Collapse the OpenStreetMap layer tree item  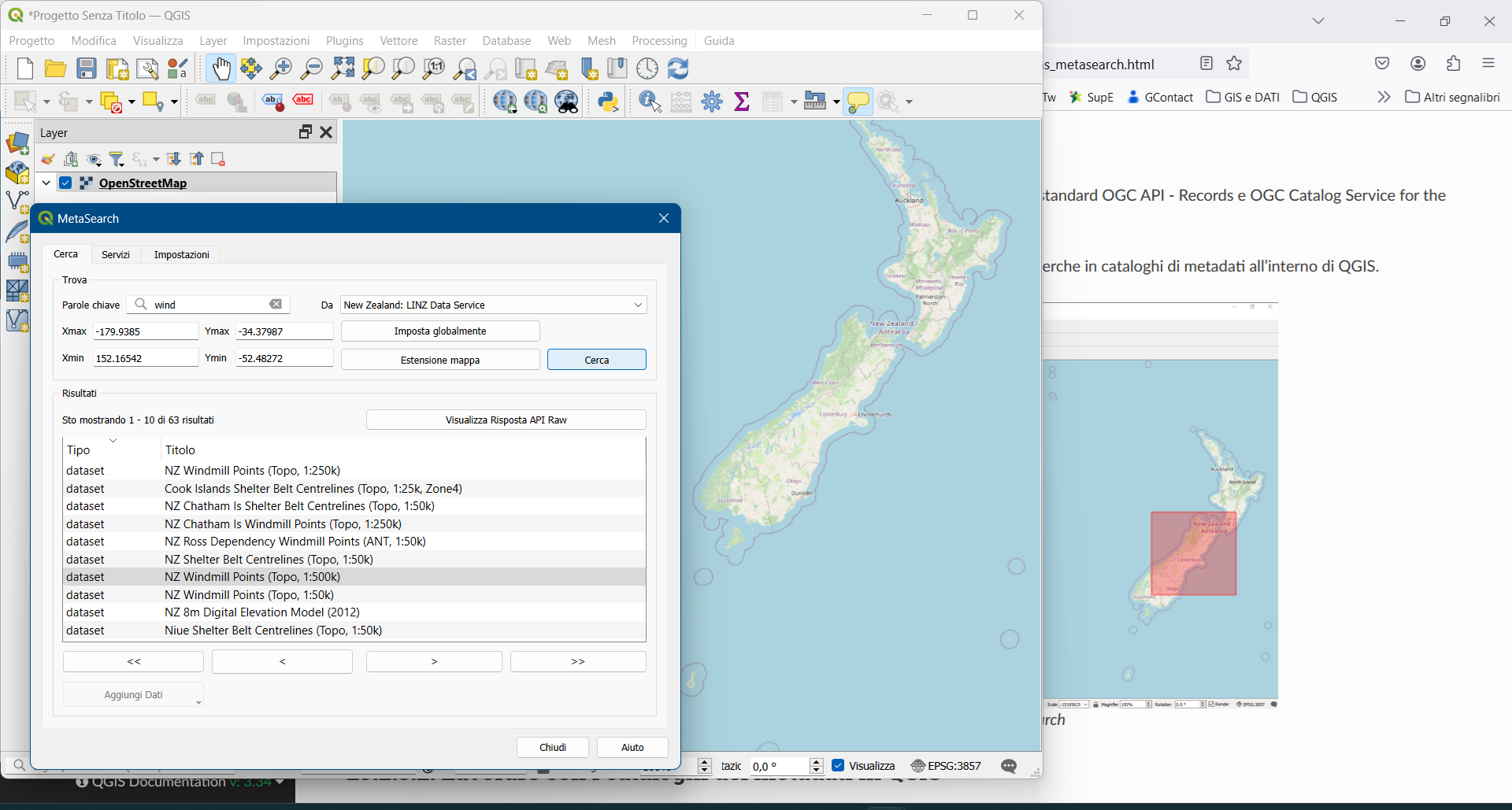tap(46, 183)
